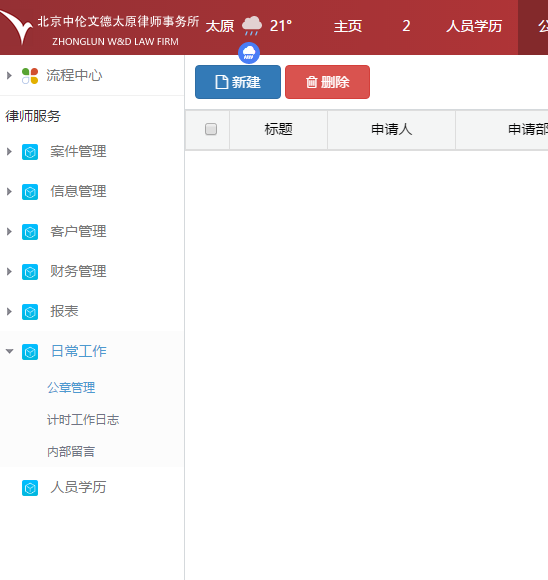Expand the 流程中心 tree arrow
The image size is (548, 580).
coord(9,75)
